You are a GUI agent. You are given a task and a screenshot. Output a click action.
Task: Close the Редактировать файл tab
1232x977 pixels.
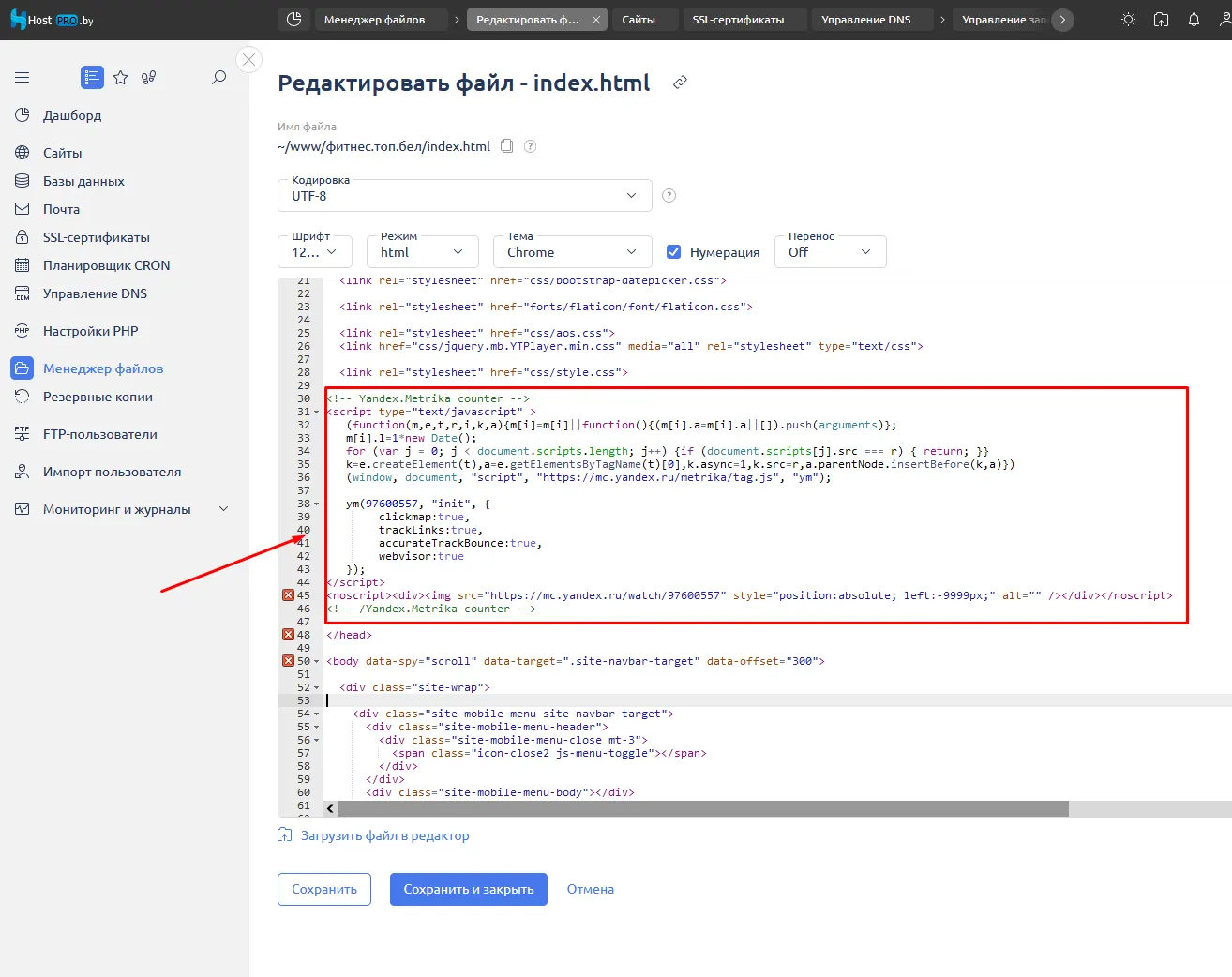coord(595,20)
